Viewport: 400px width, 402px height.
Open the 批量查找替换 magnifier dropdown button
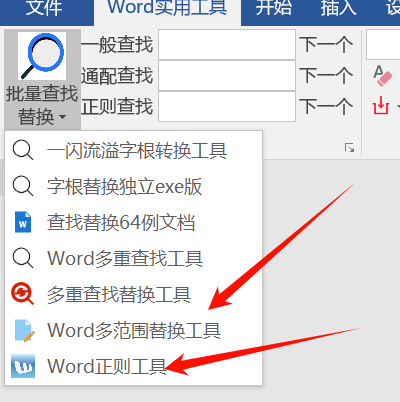tap(42, 79)
